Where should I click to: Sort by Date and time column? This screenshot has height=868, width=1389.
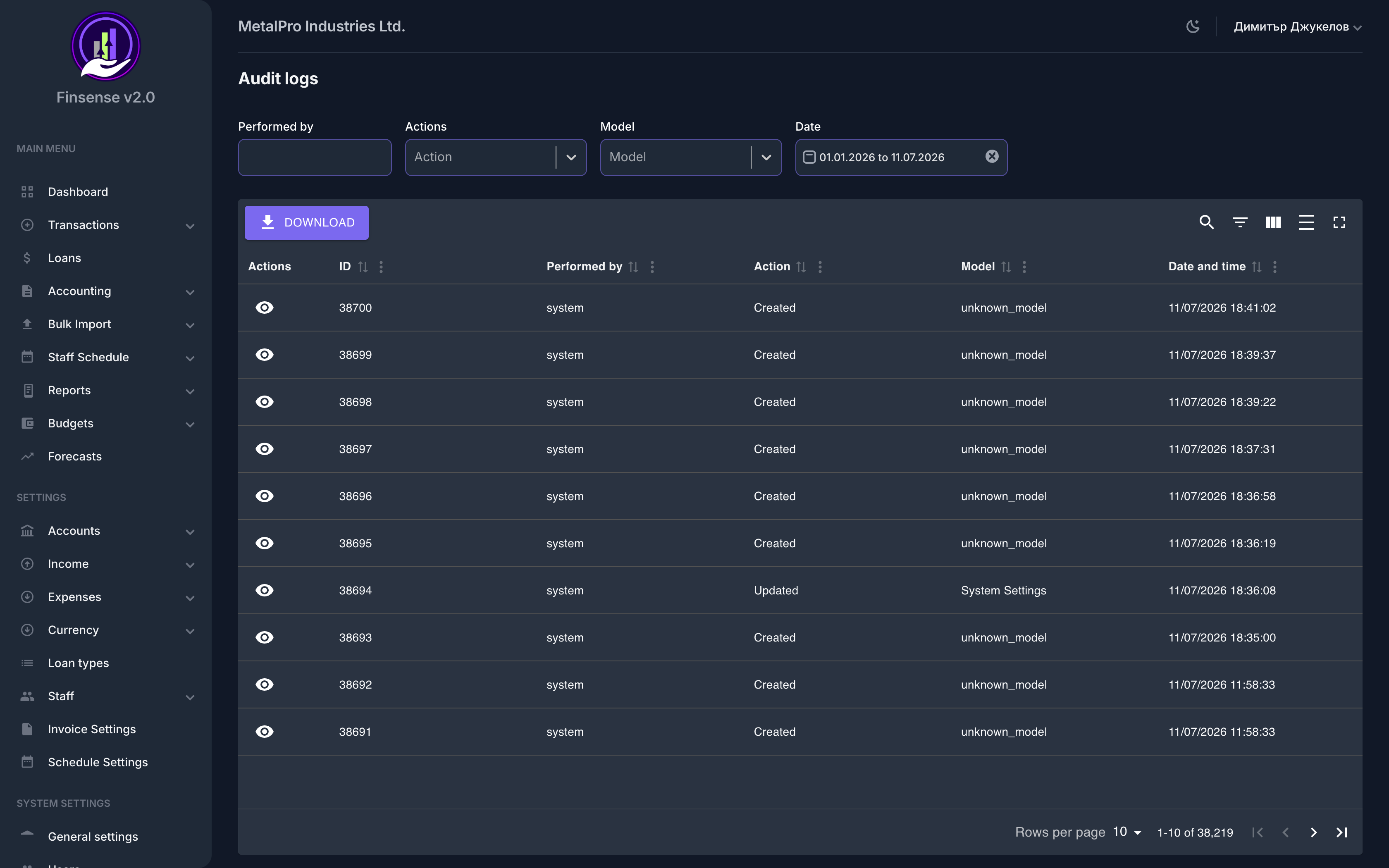(1256, 266)
